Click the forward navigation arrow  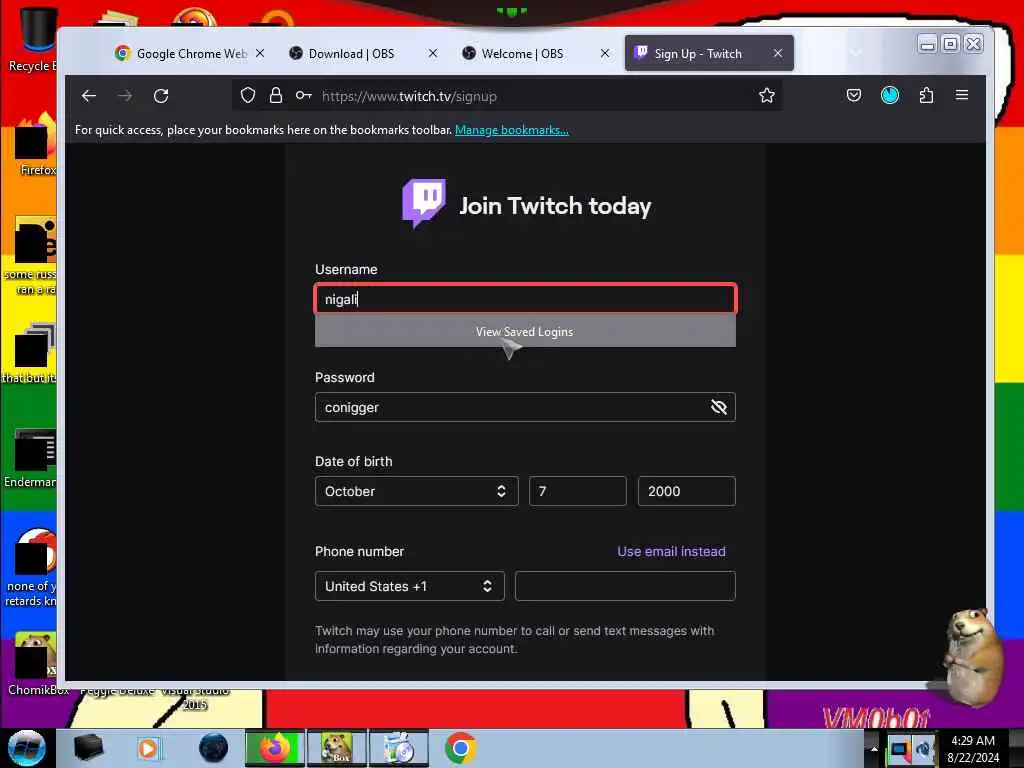pyautogui.click(x=125, y=96)
